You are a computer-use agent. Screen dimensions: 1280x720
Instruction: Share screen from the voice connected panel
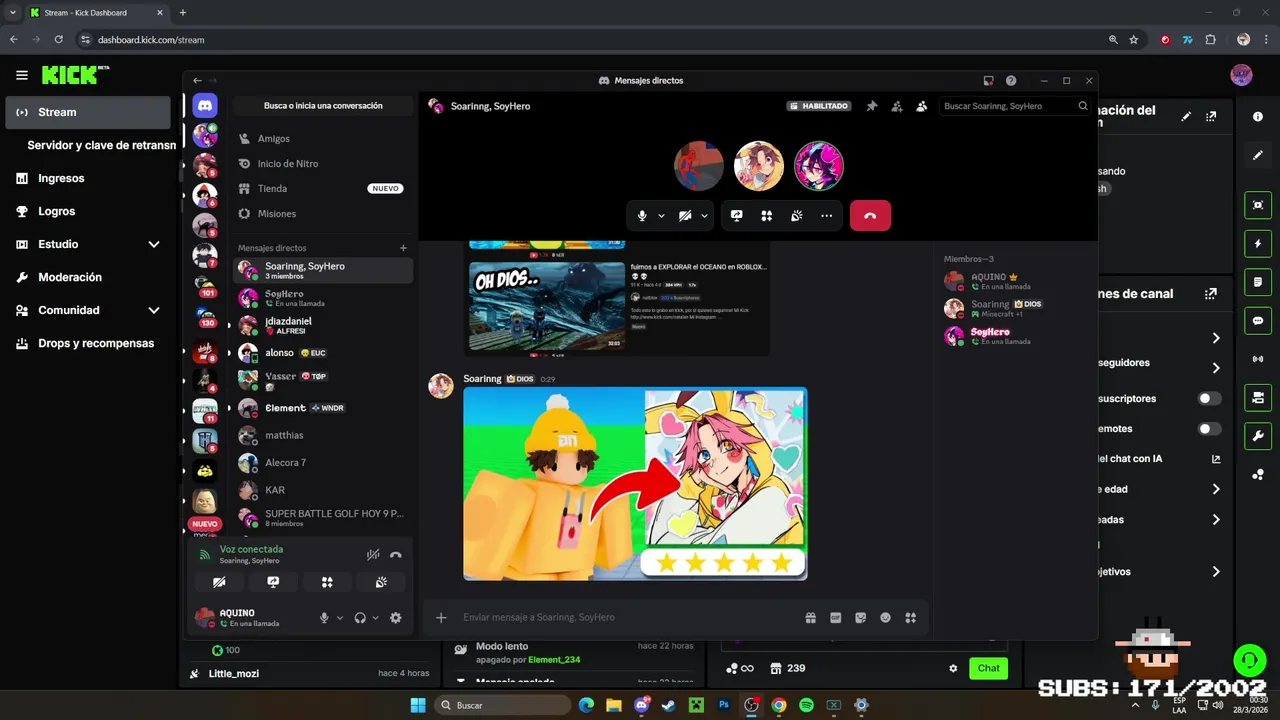pos(273,582)
